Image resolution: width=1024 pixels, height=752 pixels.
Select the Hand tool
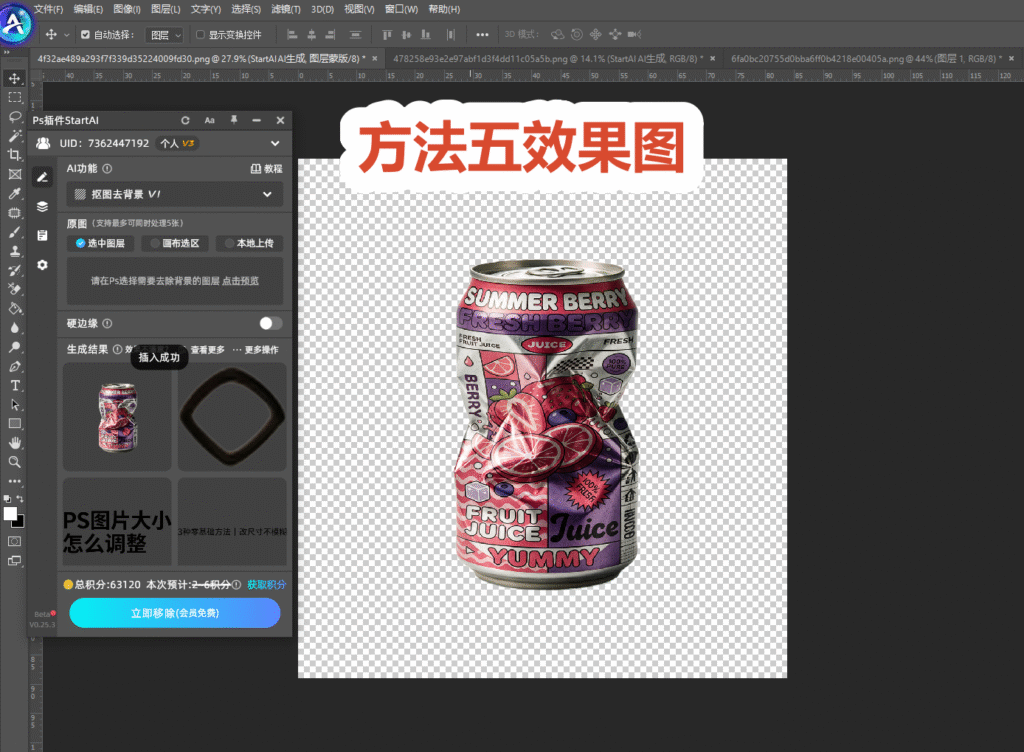[14, 443]
